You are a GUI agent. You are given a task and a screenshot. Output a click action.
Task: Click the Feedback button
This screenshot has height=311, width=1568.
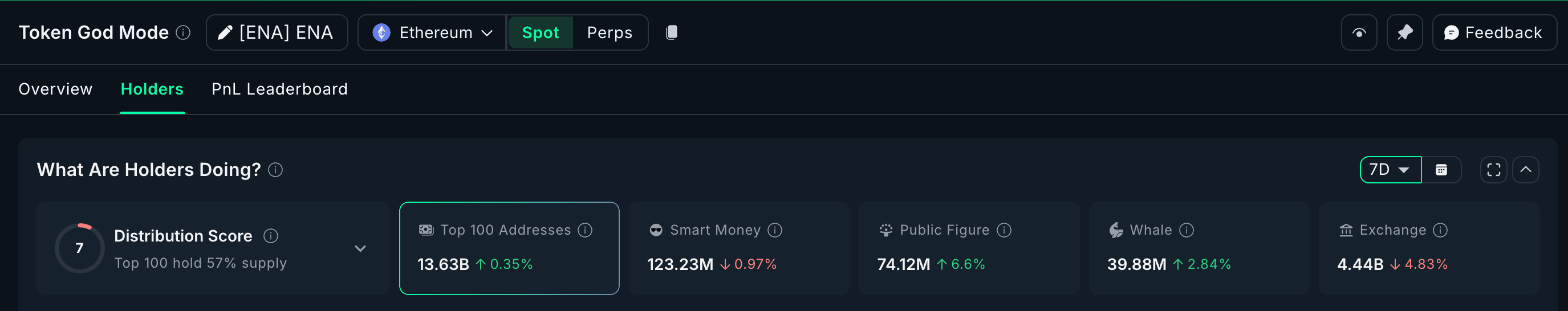coord(1494,33)
